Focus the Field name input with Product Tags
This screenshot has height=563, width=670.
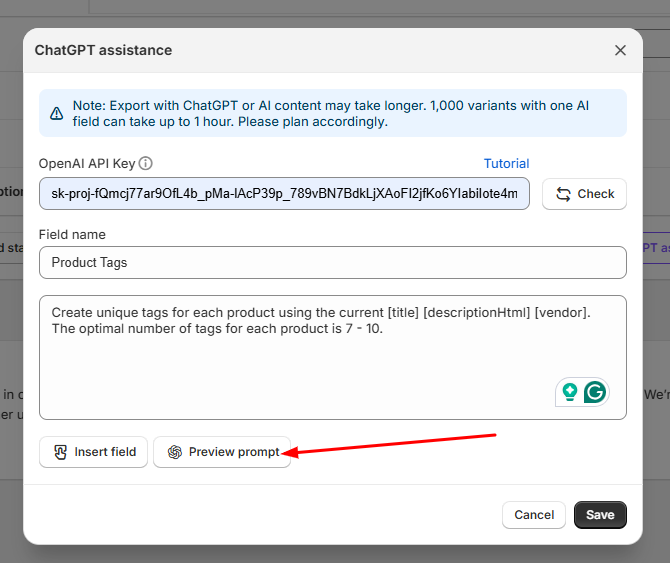pos(332,262)
